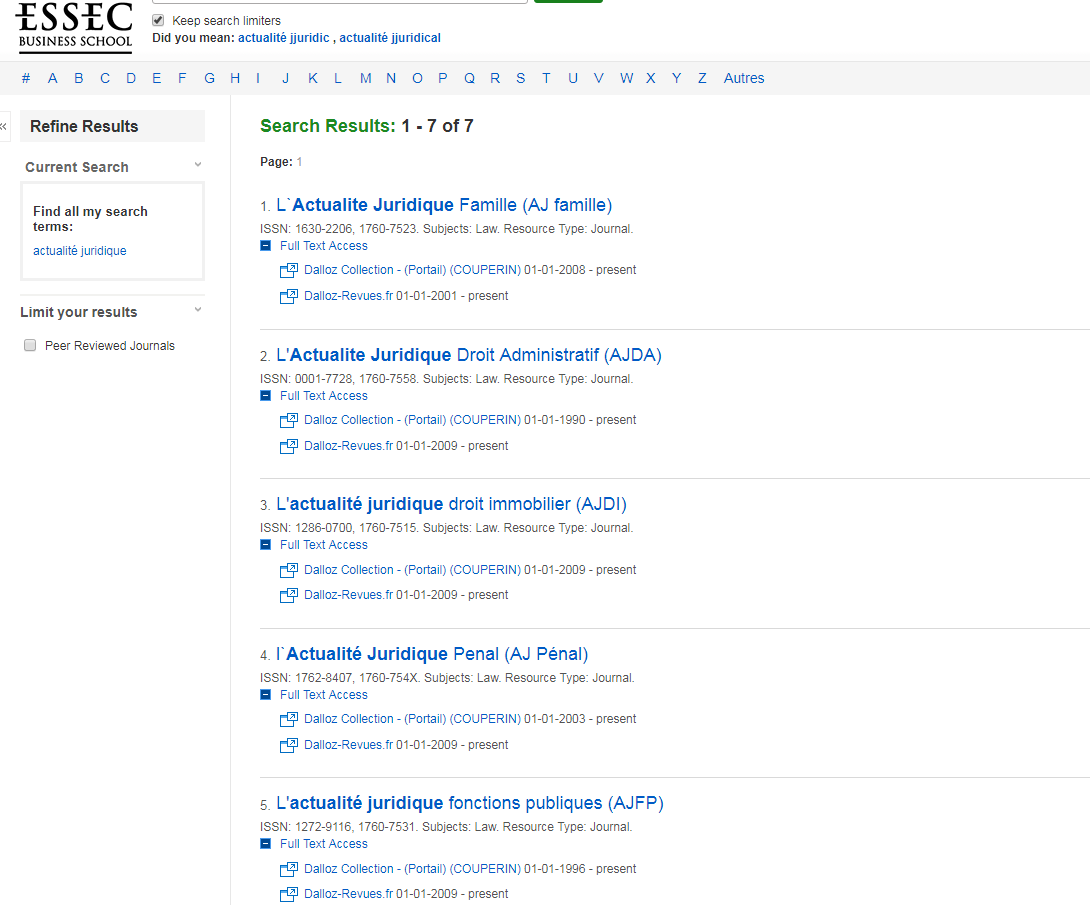Open L'Actualite Juridique Droit Administratif (AJDA)

469,355
